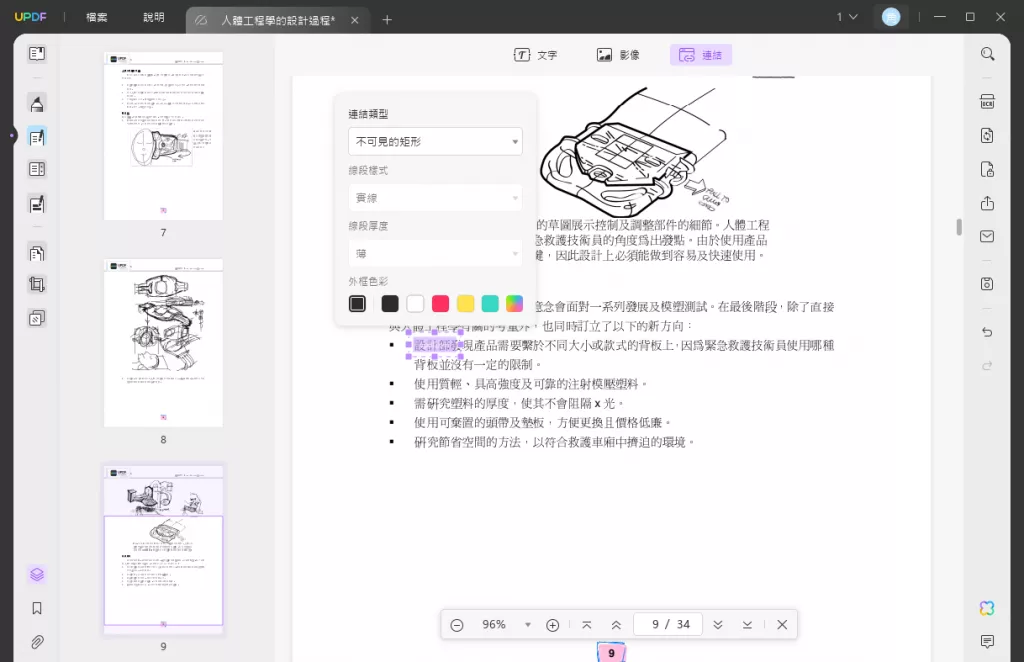Send the file by email icon
This screenshot has width=1024, height=662.
coord(987,236)
